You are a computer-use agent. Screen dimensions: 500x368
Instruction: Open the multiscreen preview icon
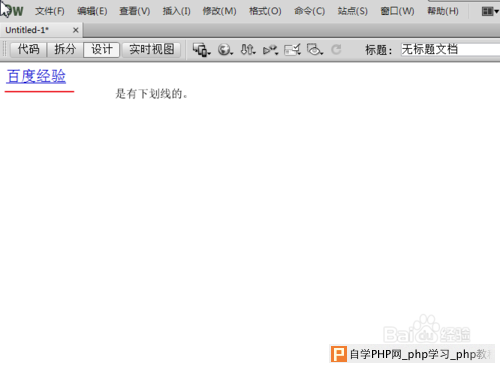tap(201, 50)
